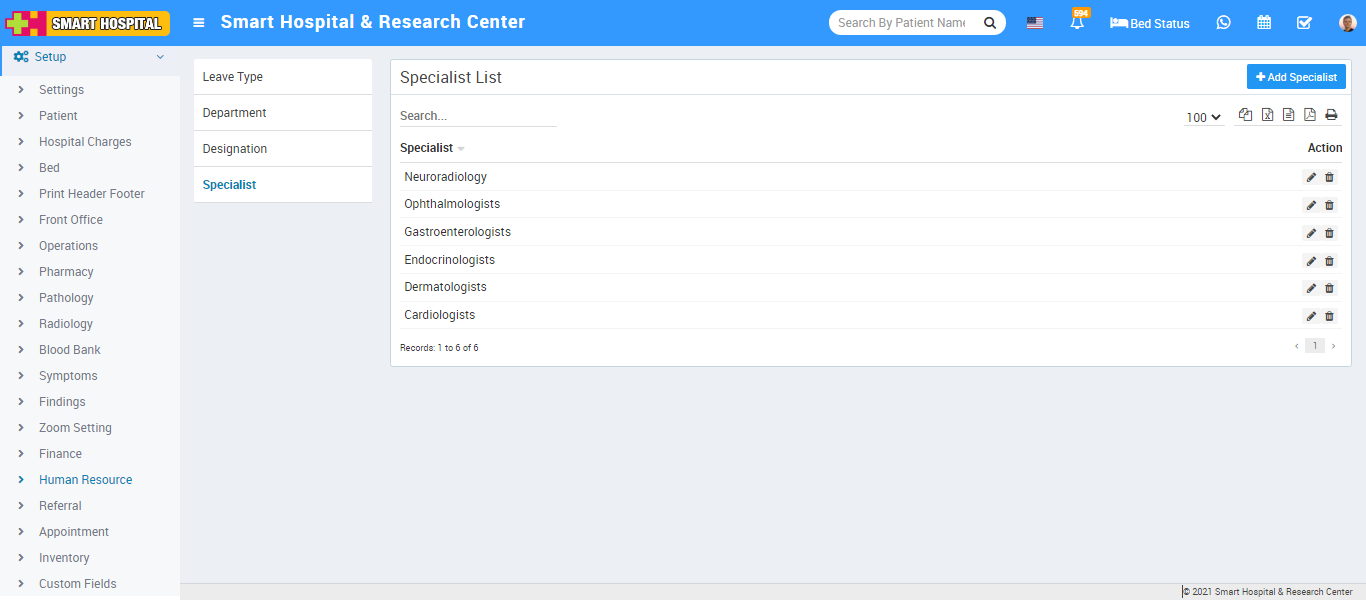
Task: Export specialist list as PDF
Action: [1309, 115]
